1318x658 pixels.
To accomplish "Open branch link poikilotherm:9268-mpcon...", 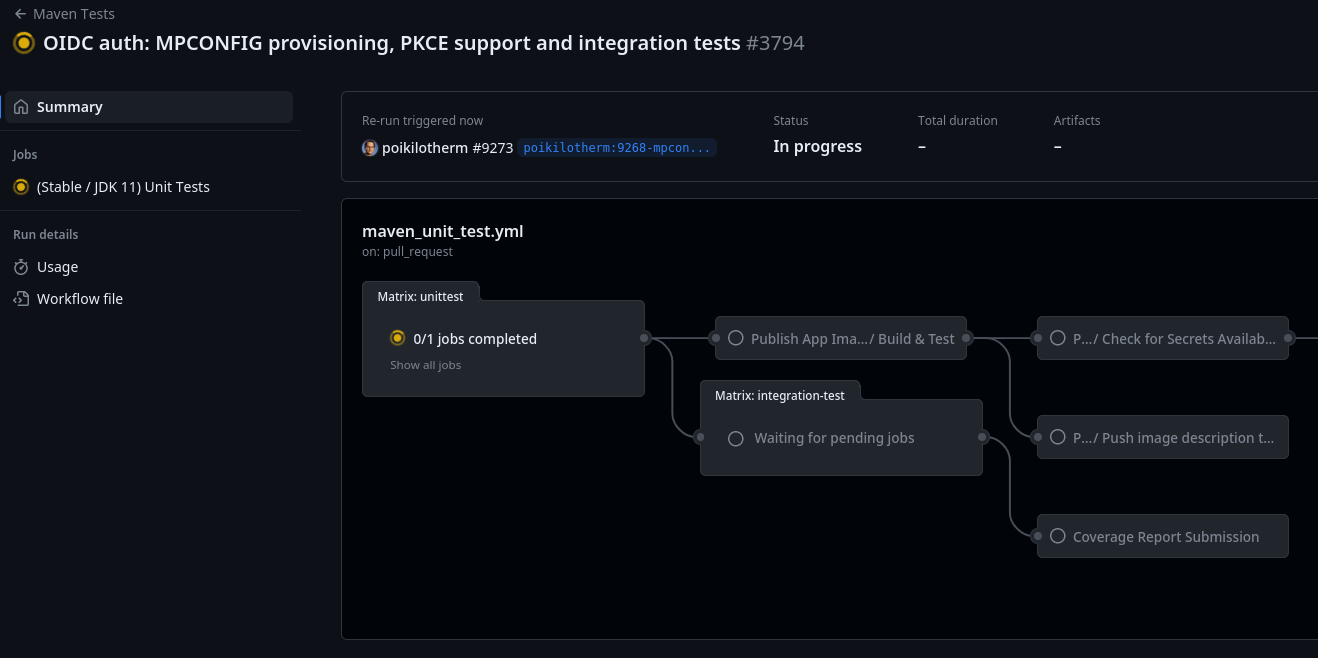I will click(617, 148).
